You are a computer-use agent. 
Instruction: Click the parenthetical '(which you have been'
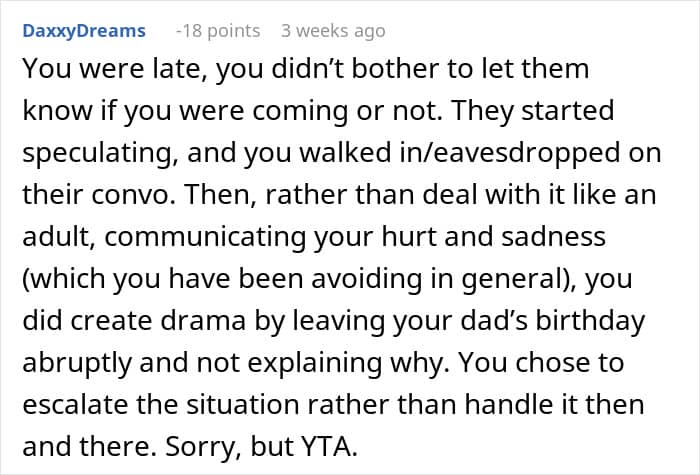point(163,279)
